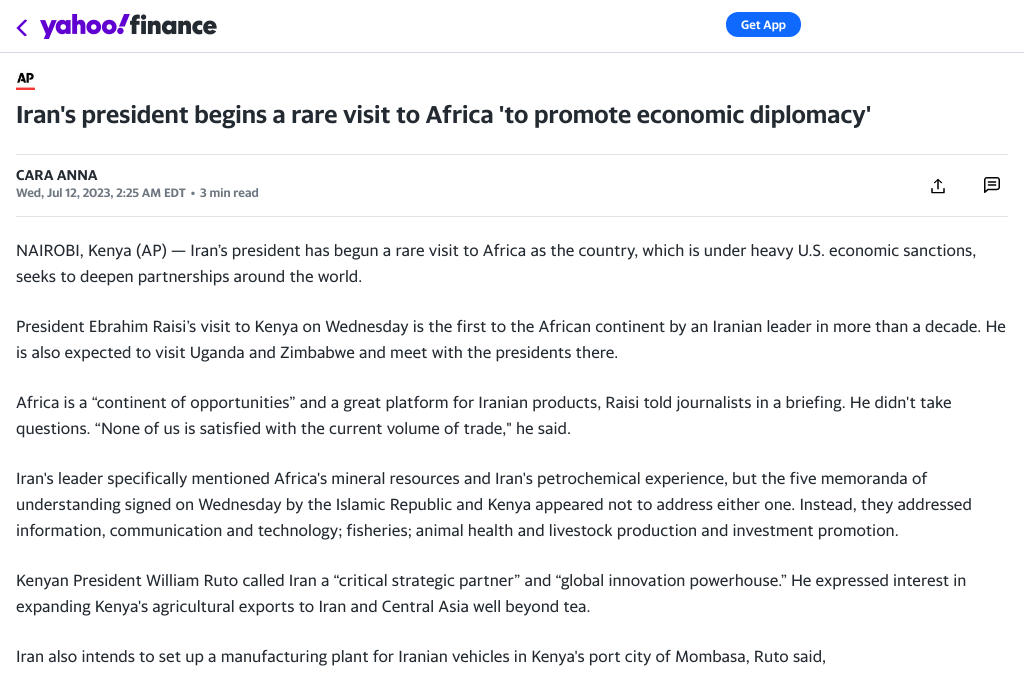1024x678 pixels.
Task: Click the paragraph about Mombasa manufacturing plant
Action: [420, 657]
